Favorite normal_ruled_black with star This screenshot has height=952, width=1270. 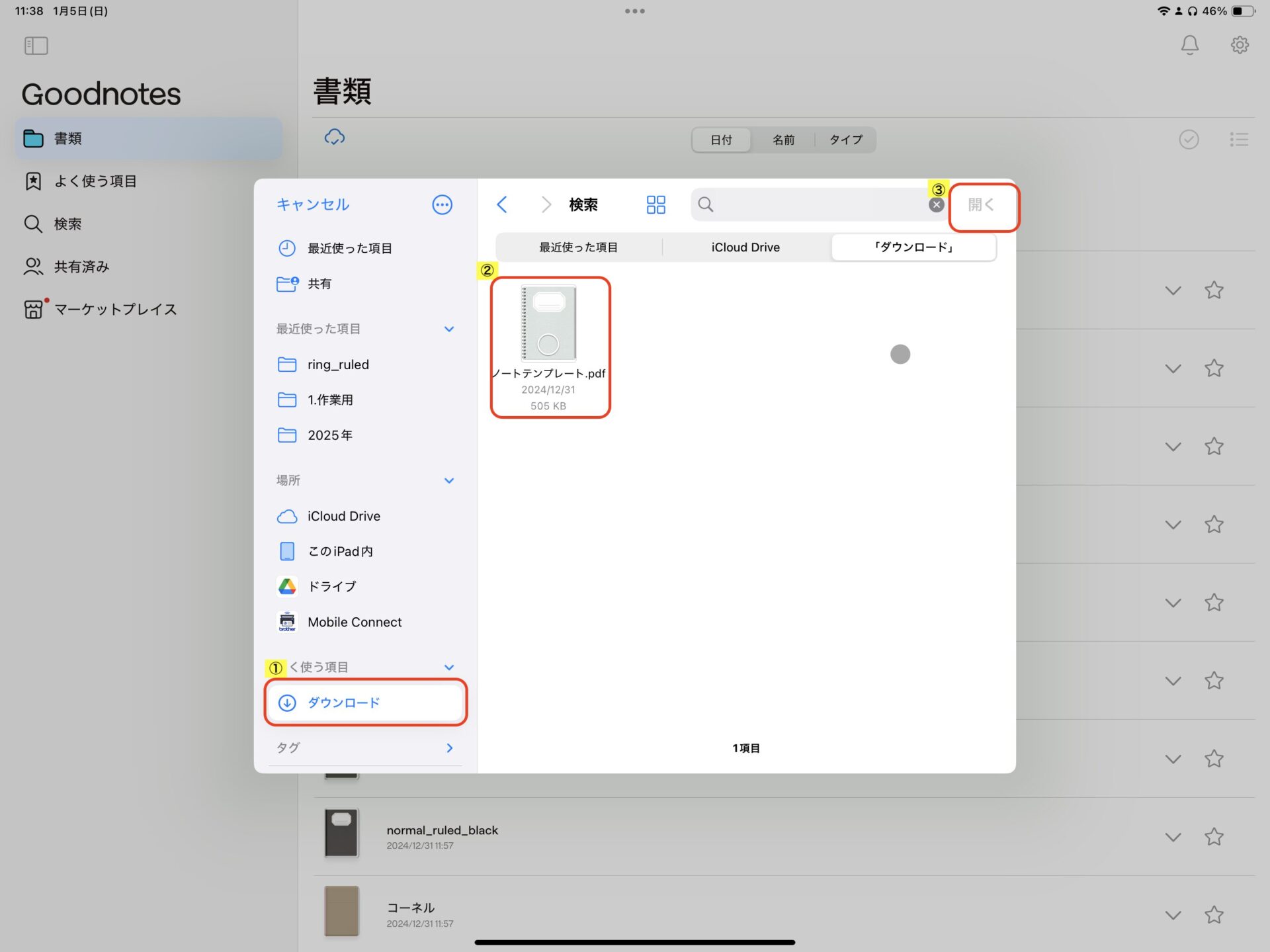pyautogui.click(x=1214, y=837)
